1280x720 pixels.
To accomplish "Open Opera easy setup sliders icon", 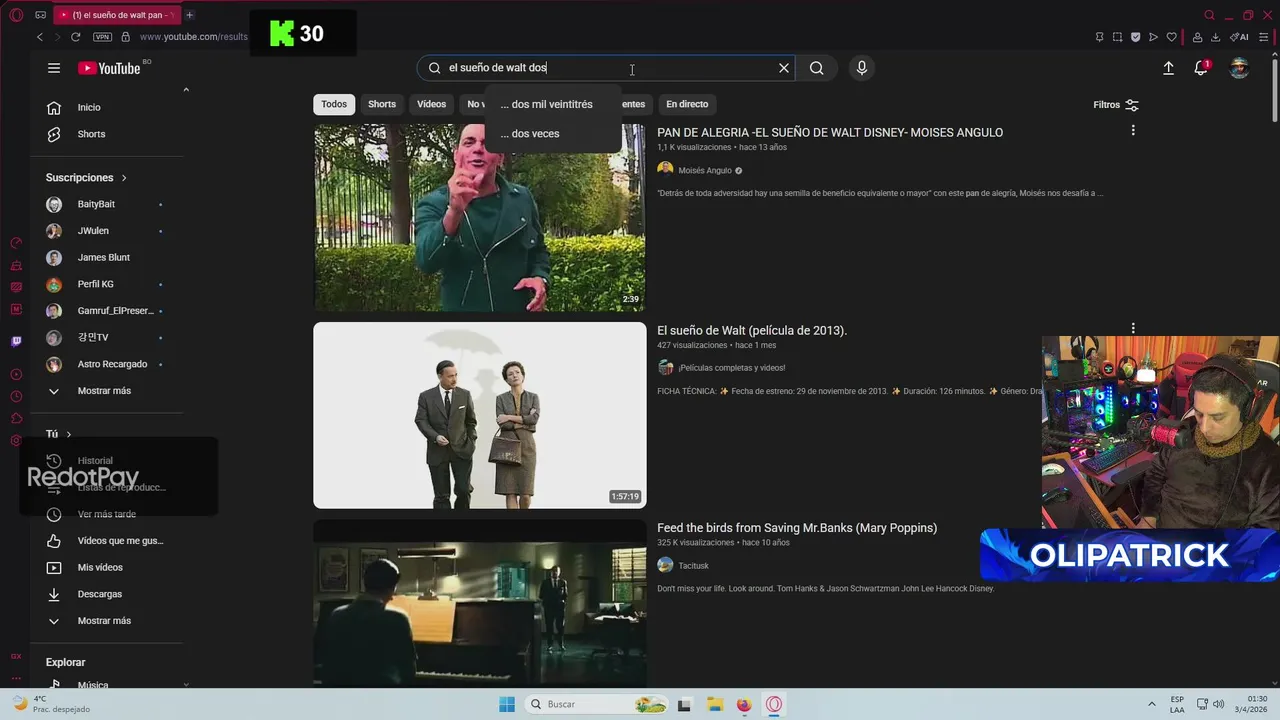I will [1264, 37].
